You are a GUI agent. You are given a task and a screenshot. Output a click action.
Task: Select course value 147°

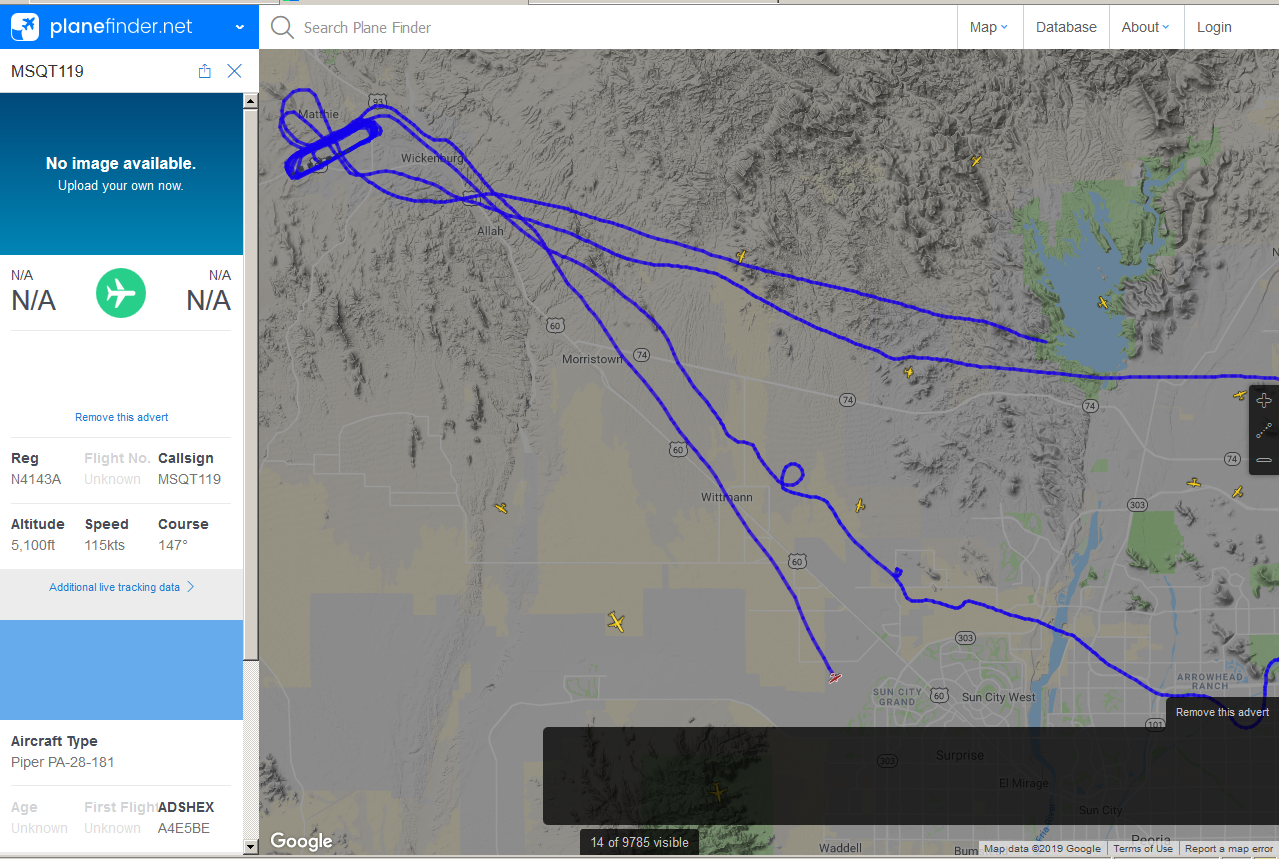pyautogui.click(x=173, y=545)
